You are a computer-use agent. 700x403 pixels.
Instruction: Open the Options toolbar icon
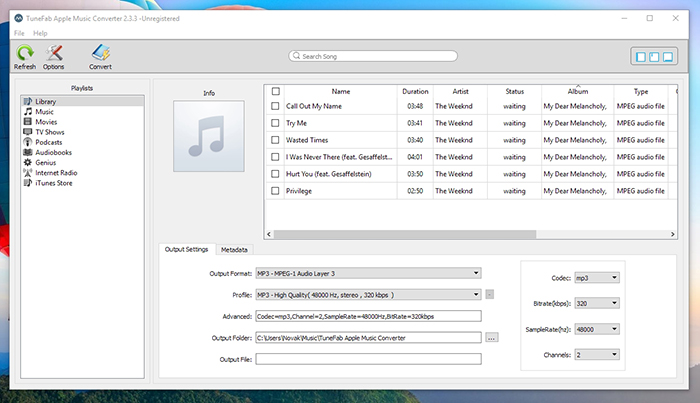tap(54, 54)
